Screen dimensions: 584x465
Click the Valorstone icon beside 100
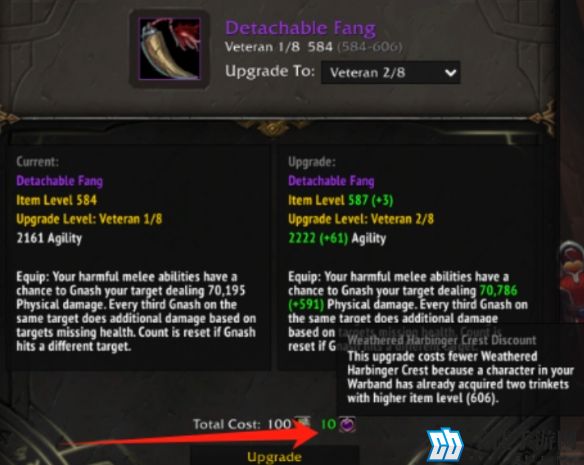[x=302, y=423]
